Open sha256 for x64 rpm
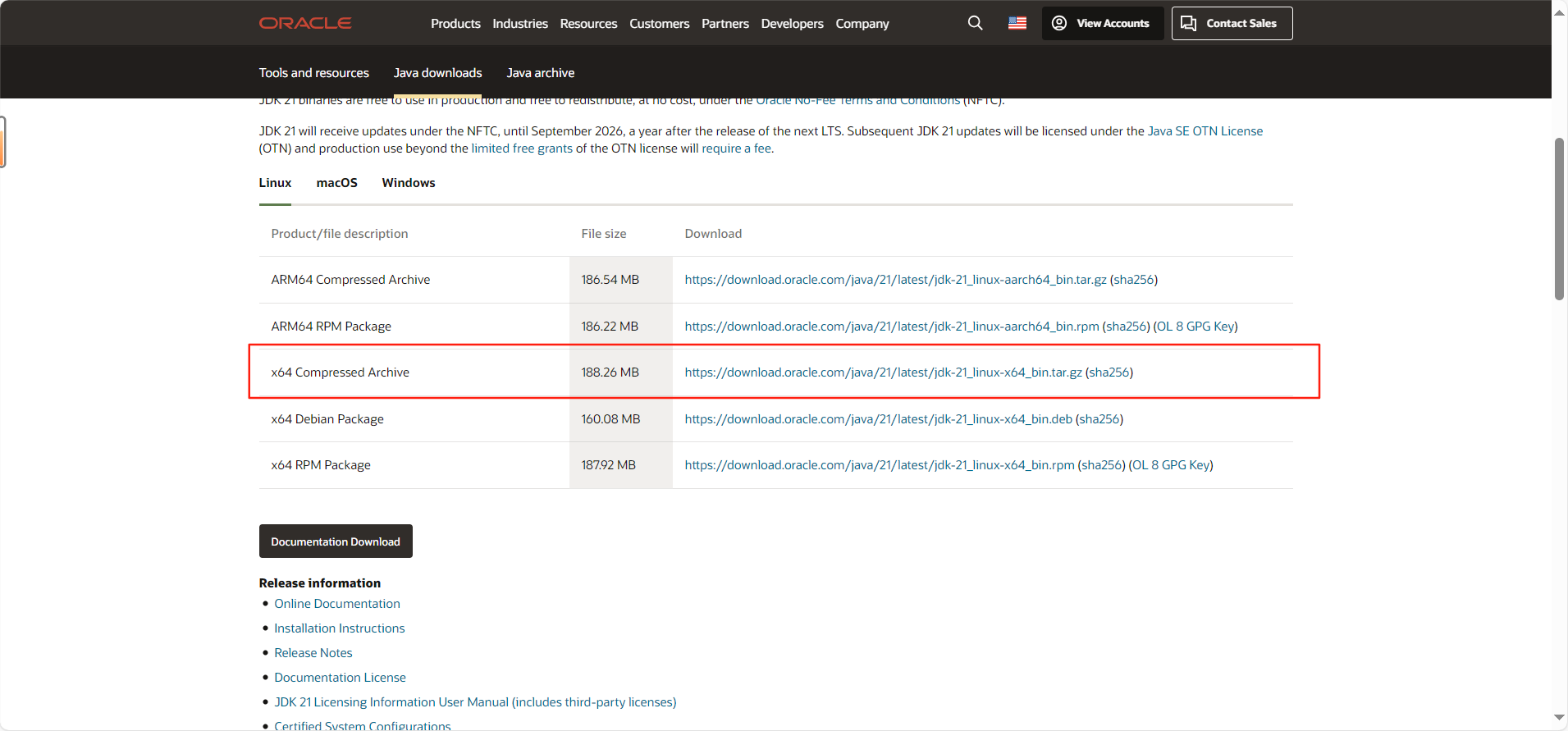 pos(1101,465)
